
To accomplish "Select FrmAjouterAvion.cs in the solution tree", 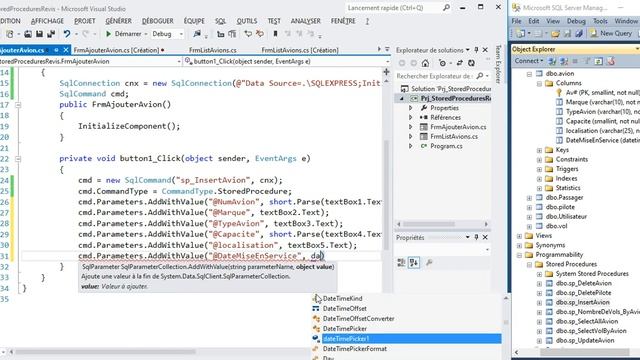I will coord(458,127).
